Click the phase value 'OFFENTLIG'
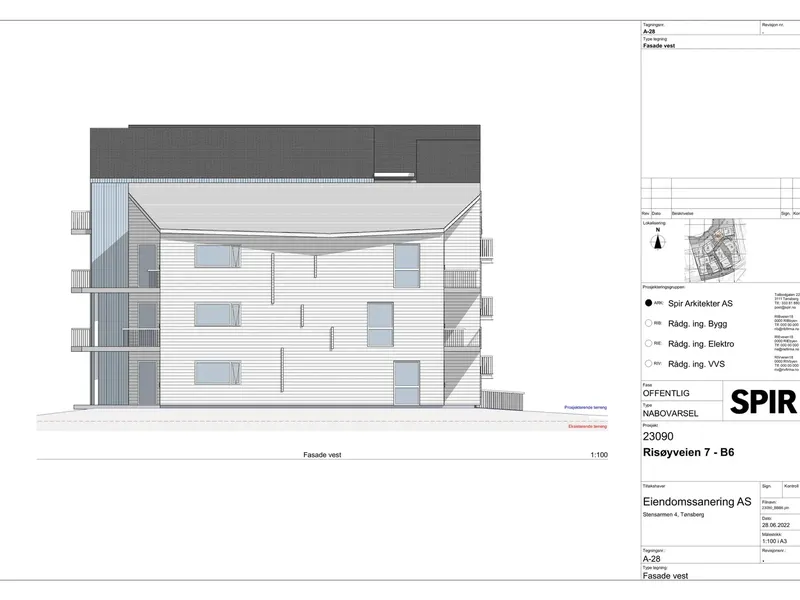 (666, 393)
